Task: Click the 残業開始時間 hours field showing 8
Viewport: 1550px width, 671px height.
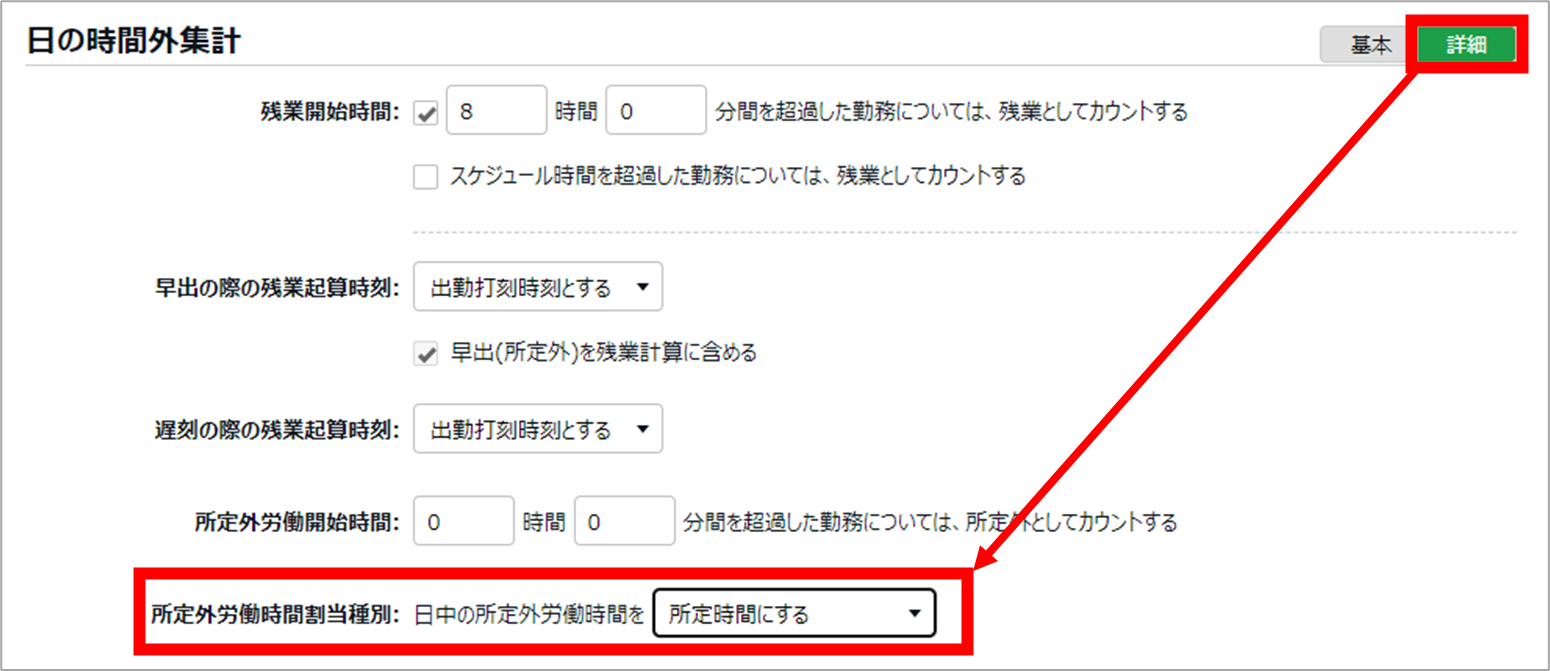Action: 496,112
